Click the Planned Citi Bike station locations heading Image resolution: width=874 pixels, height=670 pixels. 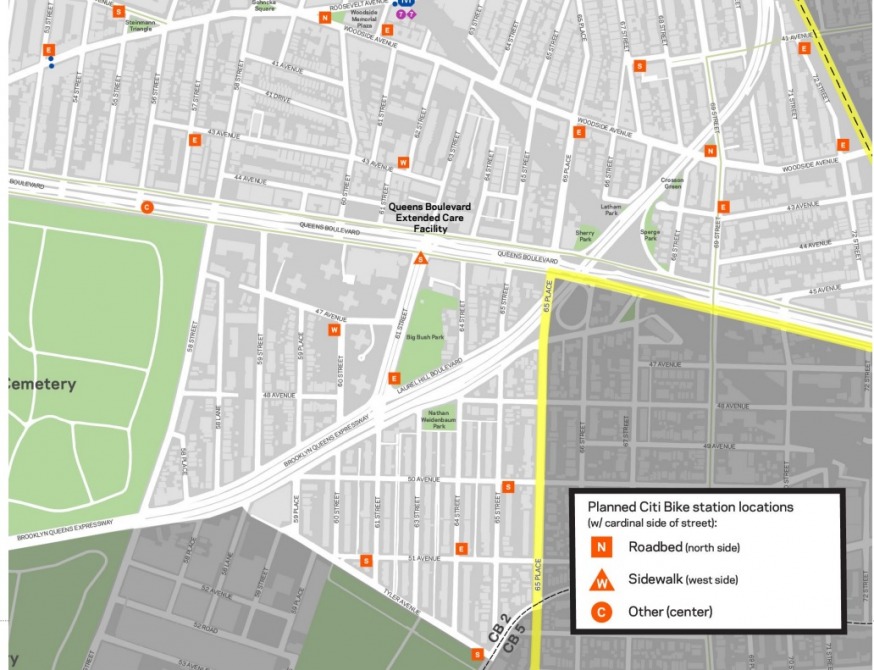click(x=690, y=507)
